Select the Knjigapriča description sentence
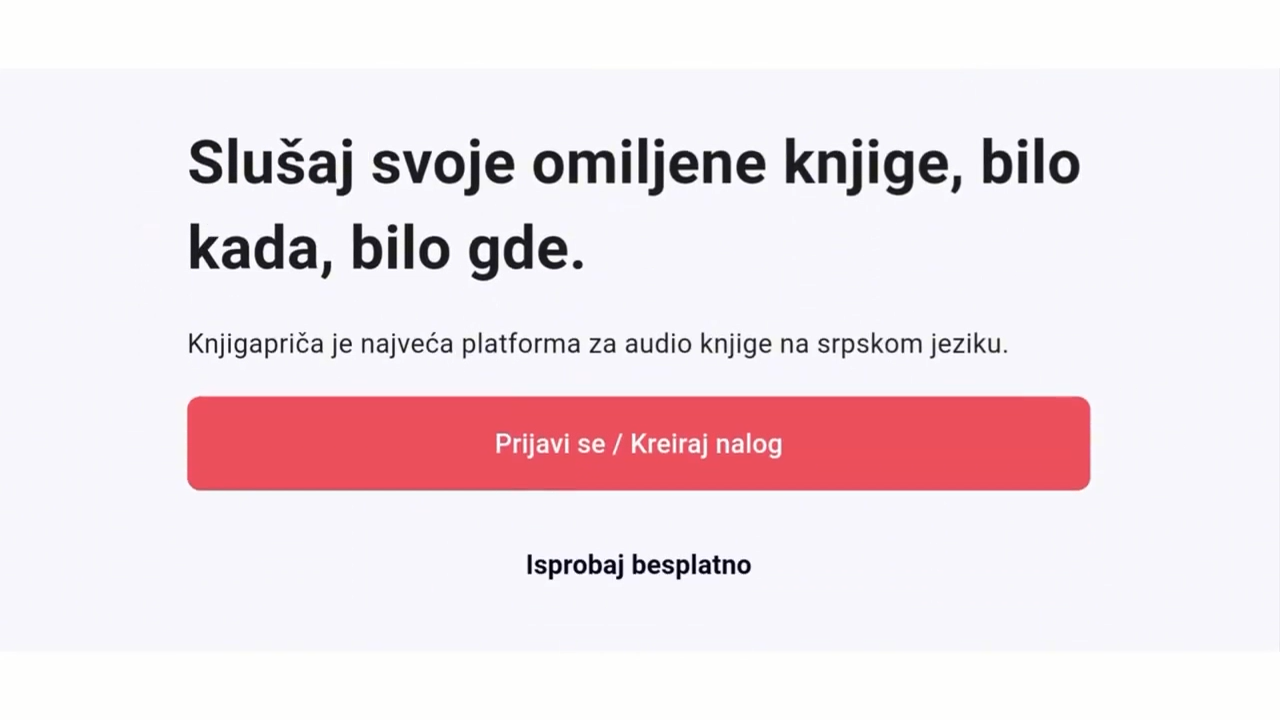Viewport: 1280px width, 720px height. [x=597, y=344]
